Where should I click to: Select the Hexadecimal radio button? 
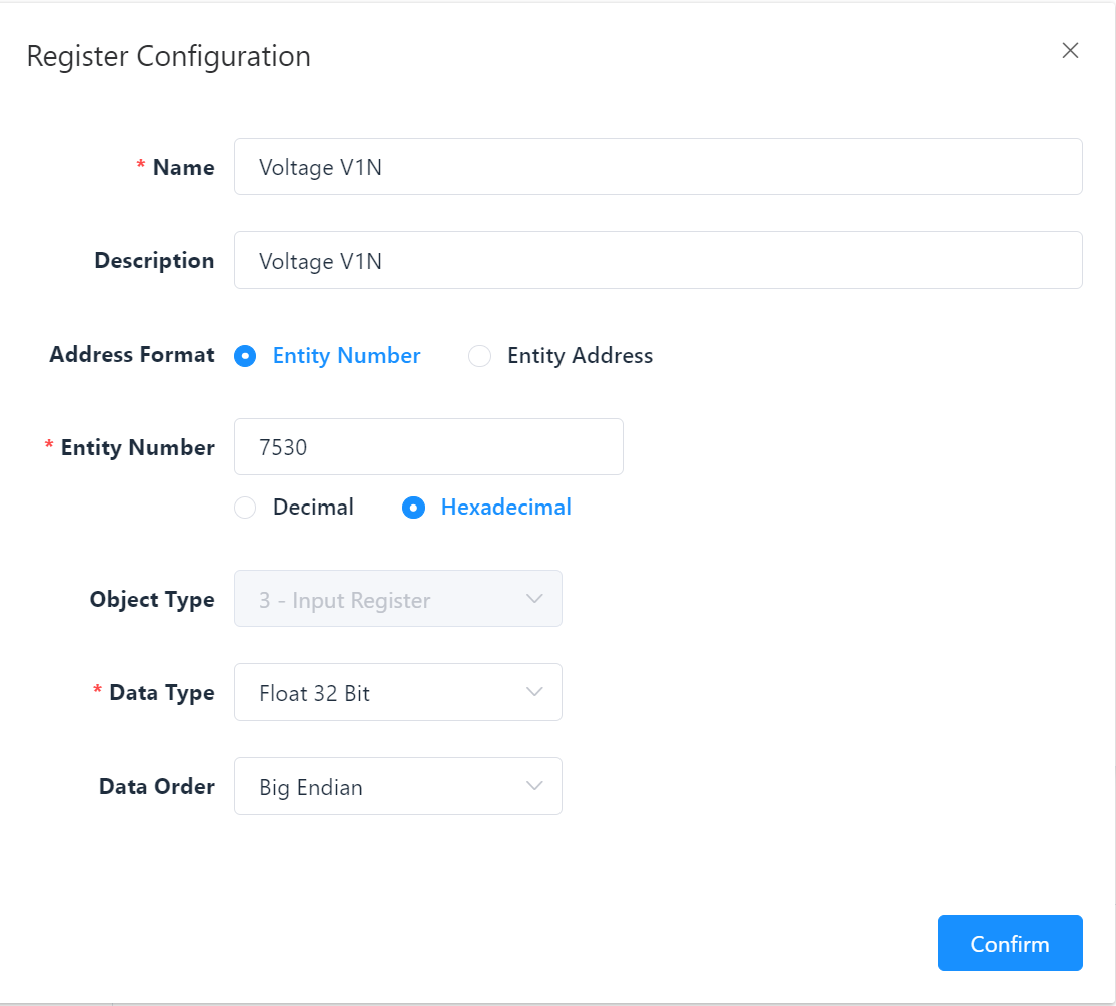point(412,508)
